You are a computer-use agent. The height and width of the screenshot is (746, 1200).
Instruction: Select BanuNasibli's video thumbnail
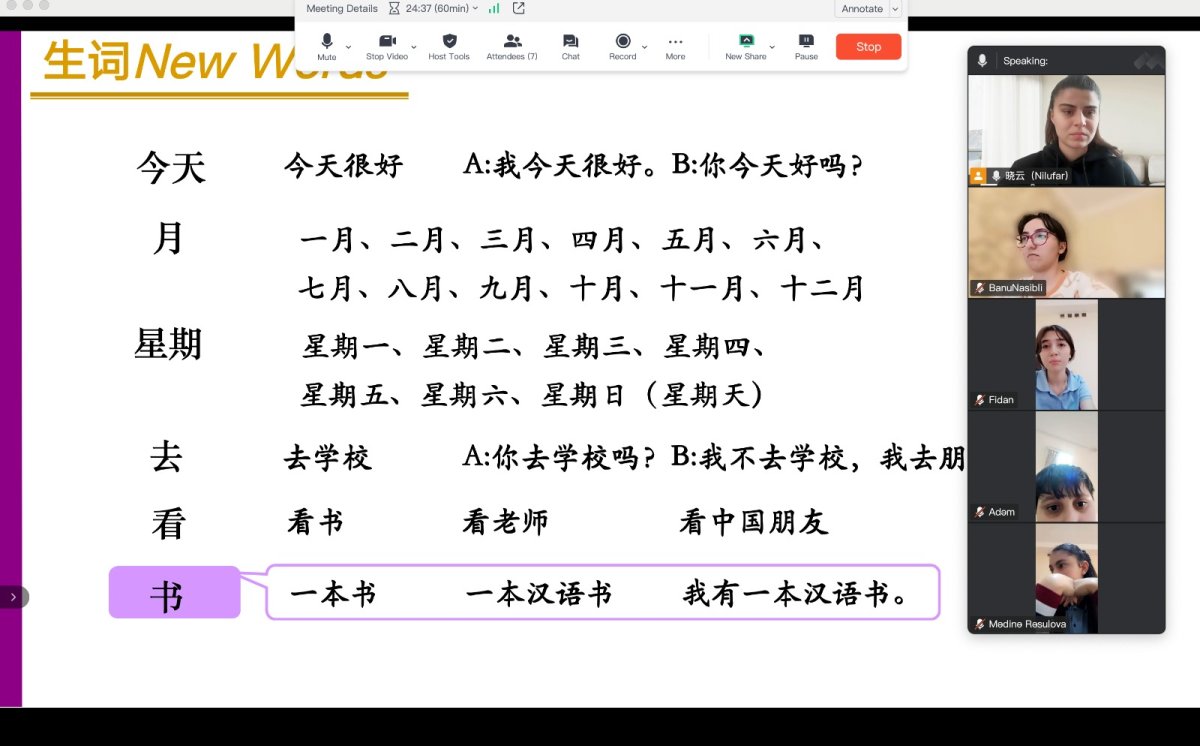(1066, 242)
